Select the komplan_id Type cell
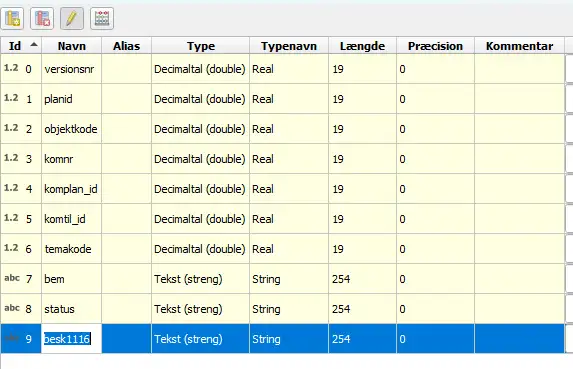Image resolution: width=573 pixels, height=369 pixels. (200, 189)
